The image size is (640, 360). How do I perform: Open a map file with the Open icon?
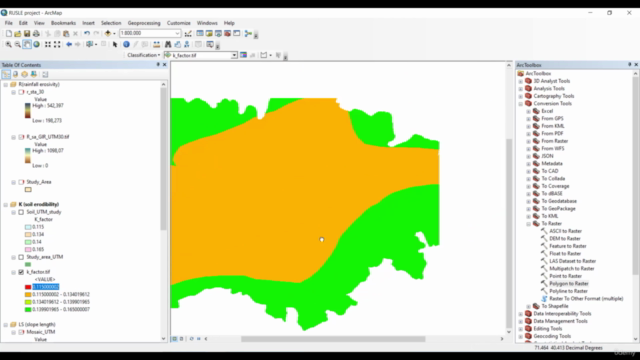coord(18,33)
